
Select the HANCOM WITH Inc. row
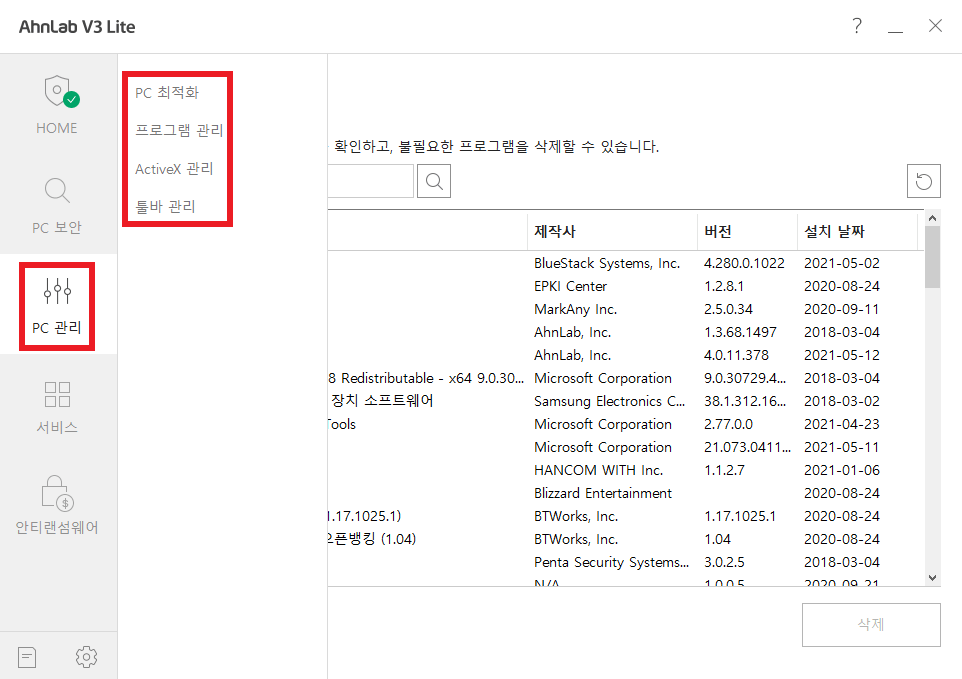click(x=626, y=470)
